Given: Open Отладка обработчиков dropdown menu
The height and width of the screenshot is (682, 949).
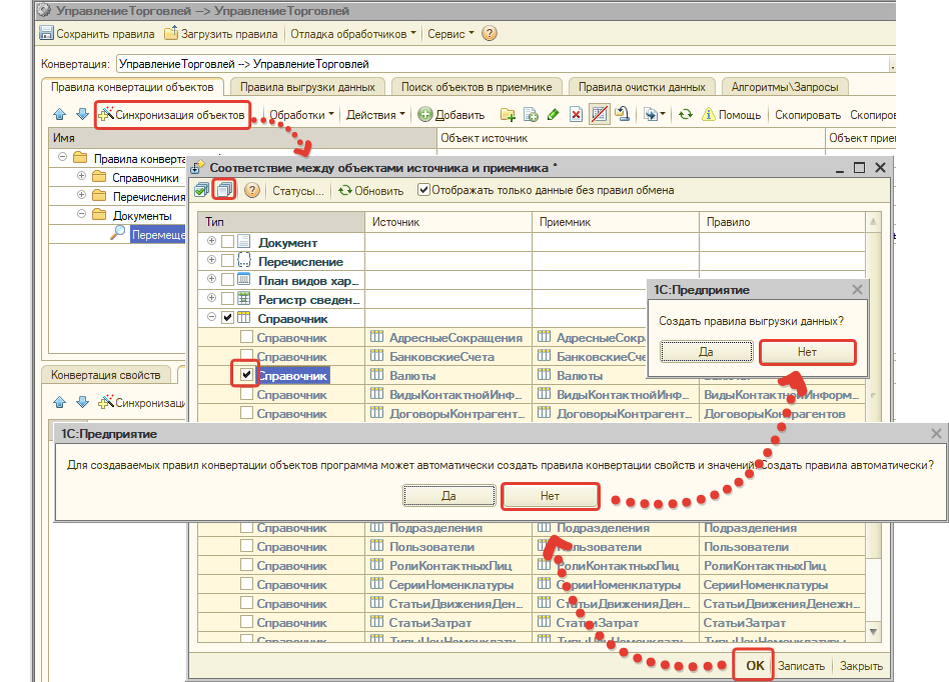Looking at the screenshot, I should (353, 34).
